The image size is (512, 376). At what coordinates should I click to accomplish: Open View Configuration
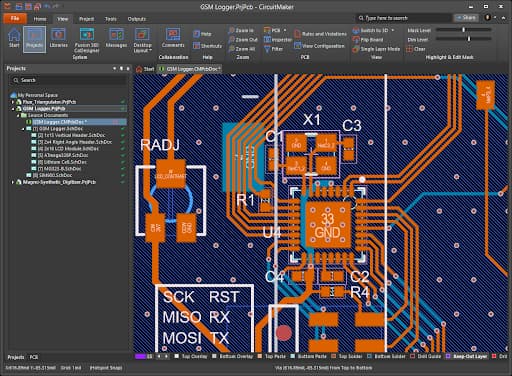tap(319, 46)
